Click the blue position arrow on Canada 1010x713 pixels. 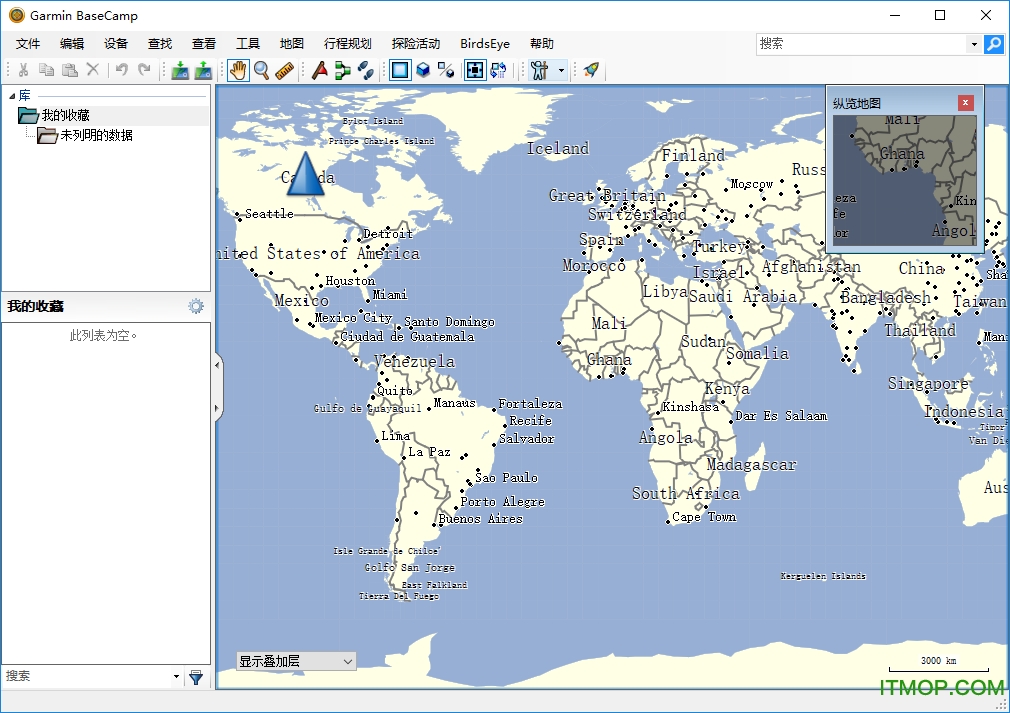pyautogui.click(x=305, y=173)
